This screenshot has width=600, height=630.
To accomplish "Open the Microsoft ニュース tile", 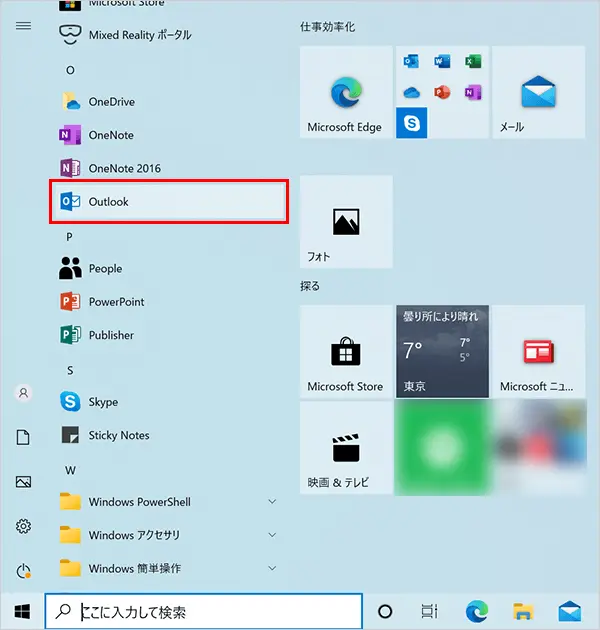I will tap(539, 351).
